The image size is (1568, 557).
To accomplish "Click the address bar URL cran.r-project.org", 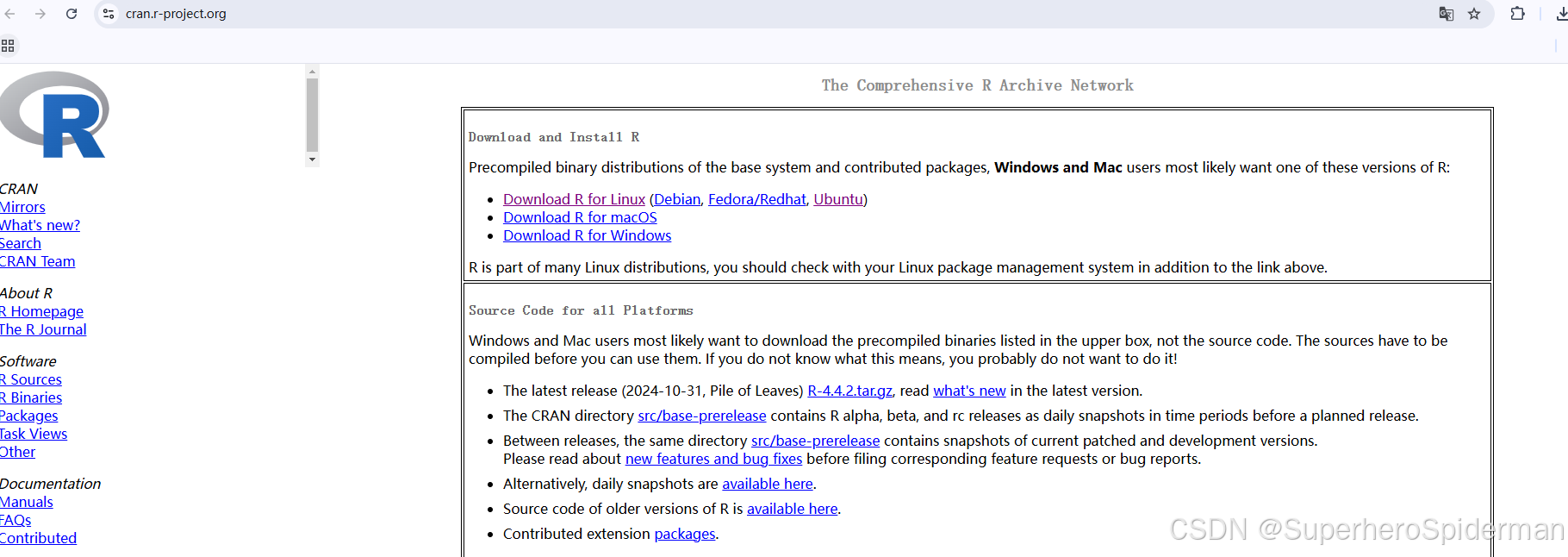I will [x=176, y=14].
